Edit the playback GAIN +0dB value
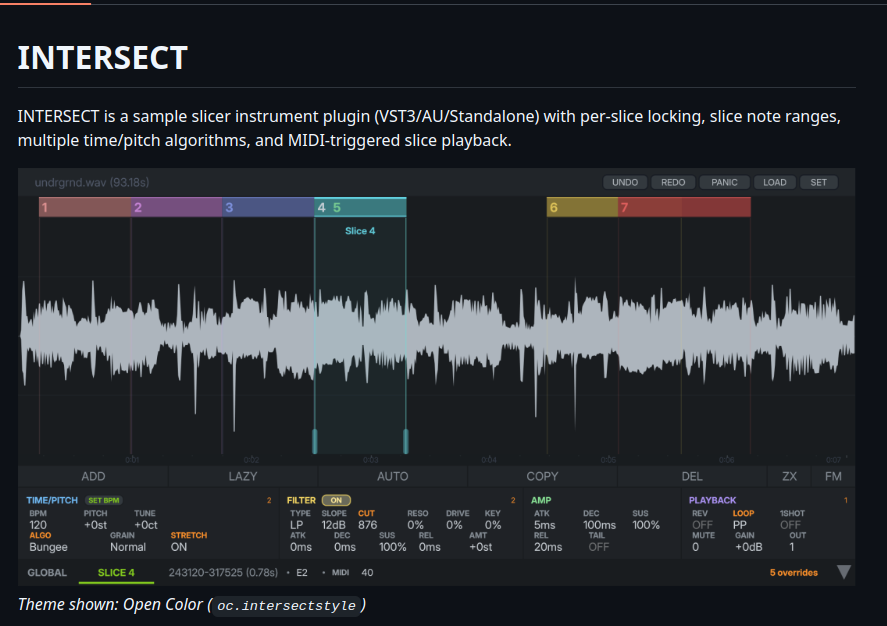 748,547
